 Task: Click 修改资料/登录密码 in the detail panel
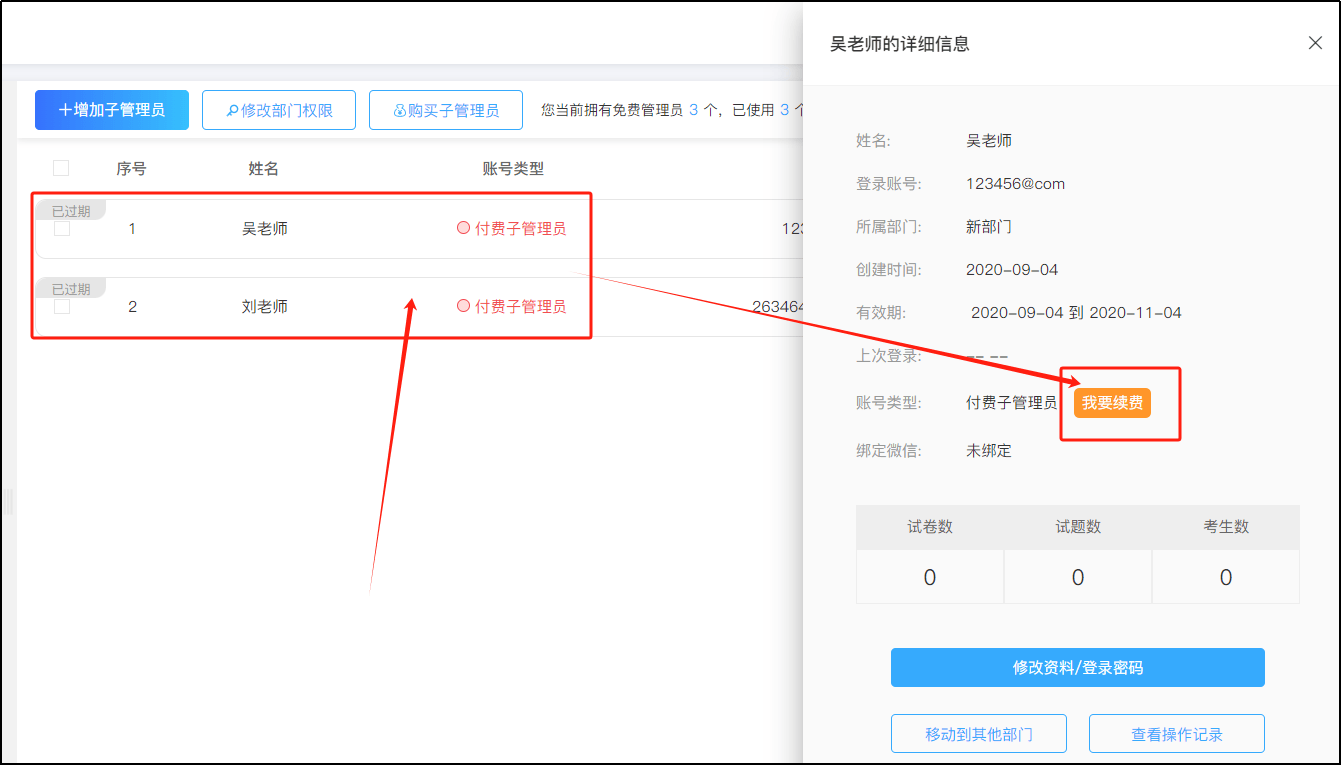pyautogui.click(x=1077, y=667)
